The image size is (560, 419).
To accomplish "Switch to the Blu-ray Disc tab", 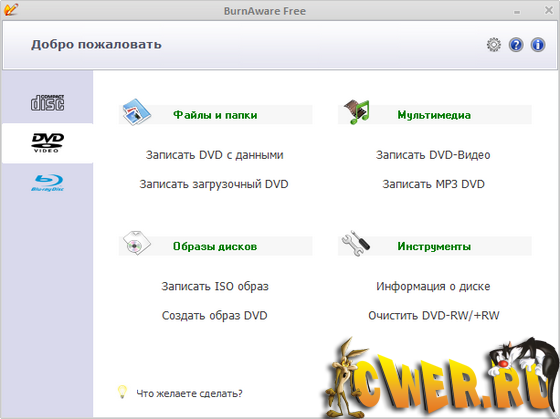I will click(48, 183).
